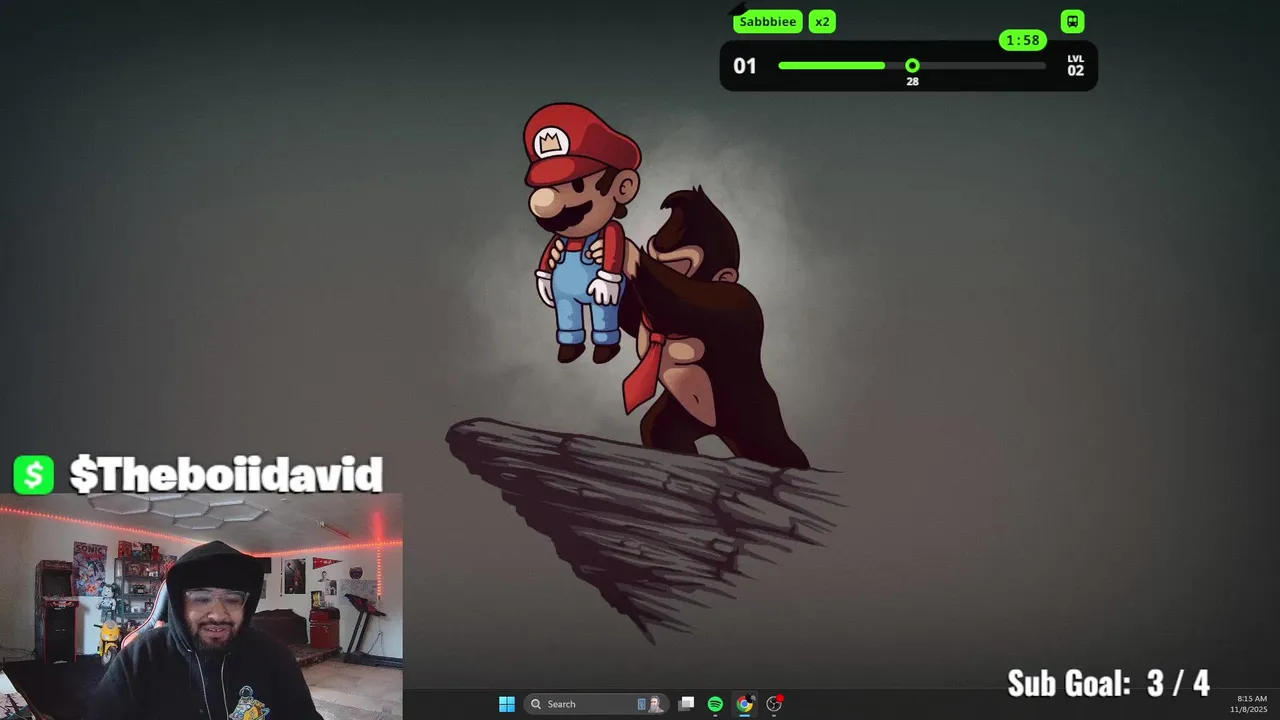Click the x2 multiplier badge
This screenshot has height=720, width=1280.
pos(822,22)
